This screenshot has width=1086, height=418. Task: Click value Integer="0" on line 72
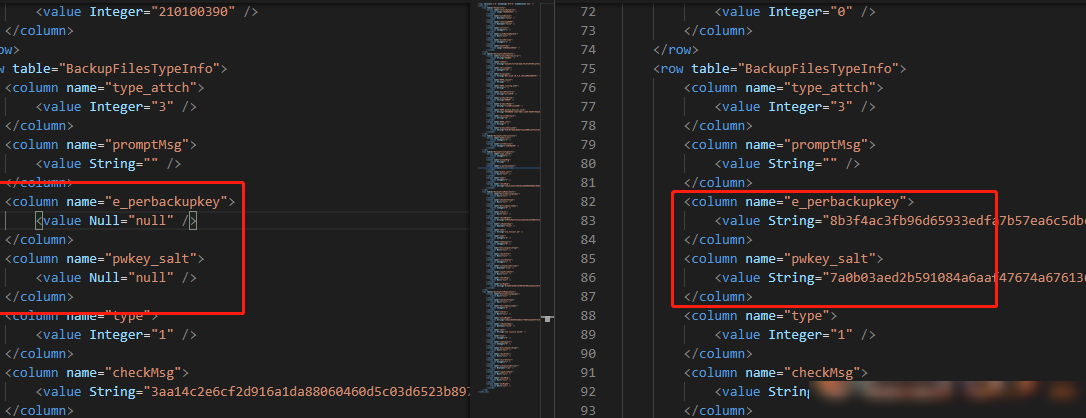click(795, 12)
